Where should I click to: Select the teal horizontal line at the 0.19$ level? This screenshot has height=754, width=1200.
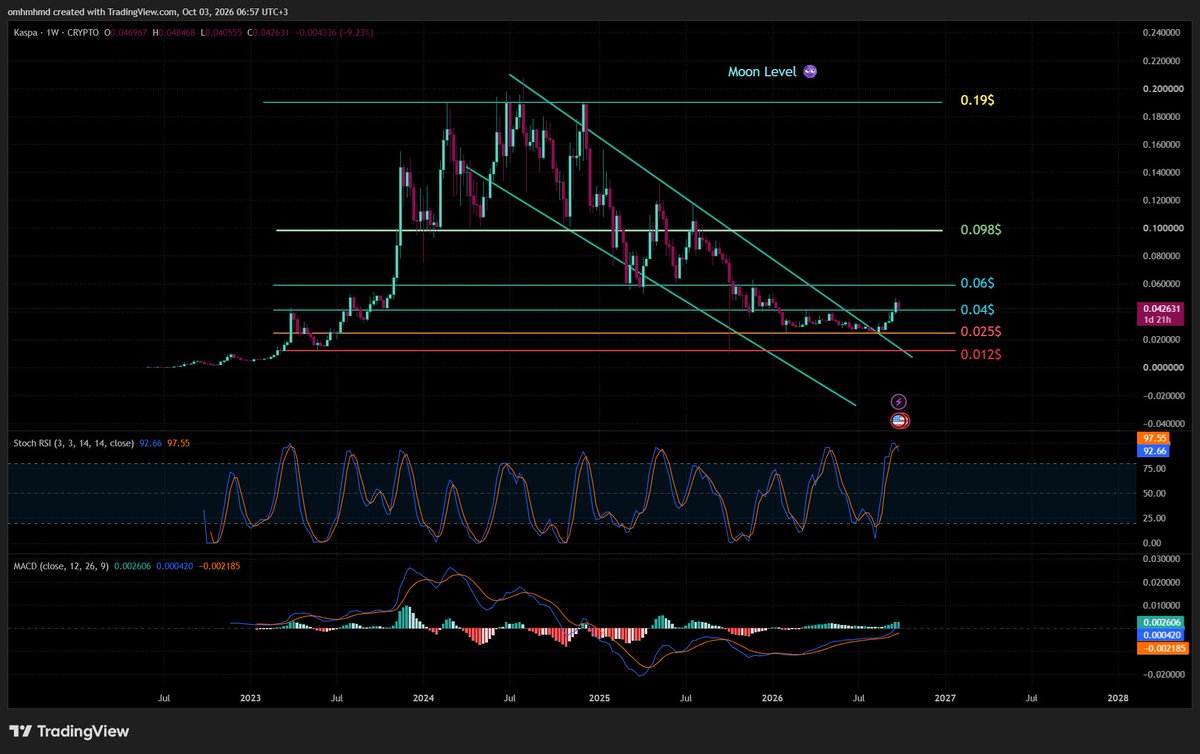click(602, 102)
